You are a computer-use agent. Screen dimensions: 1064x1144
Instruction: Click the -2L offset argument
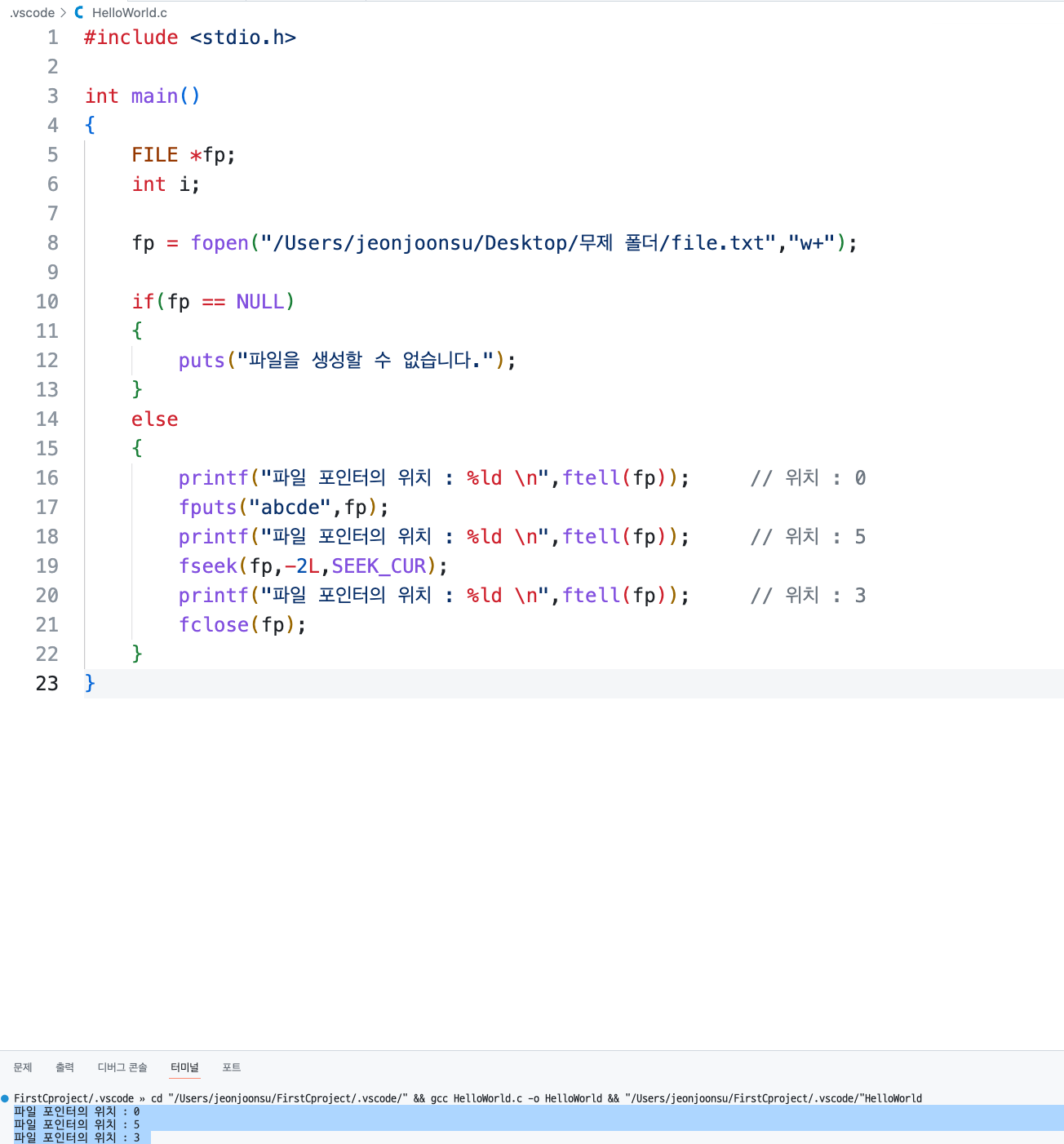pyautogui.click(x=302, y=566)
